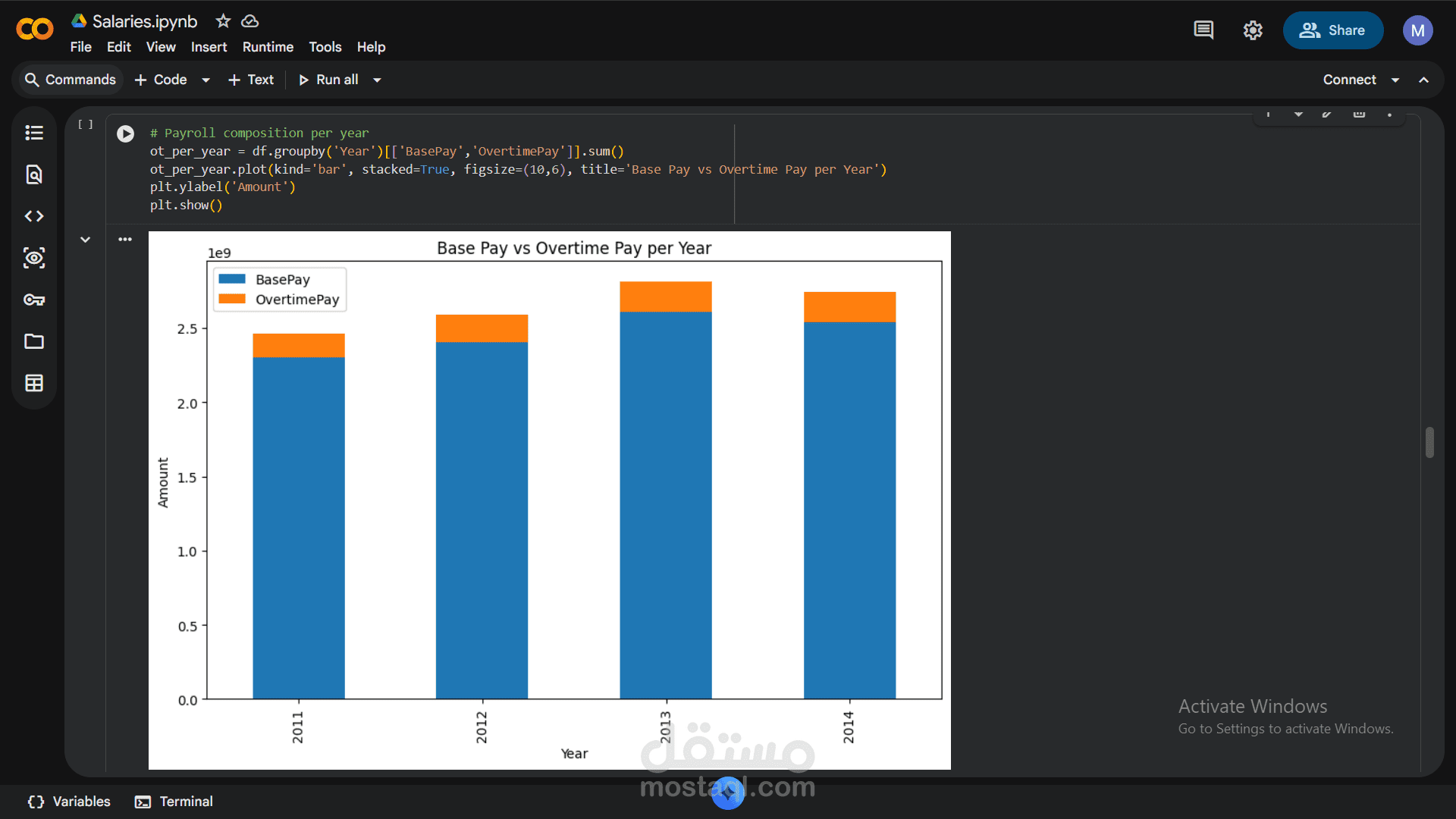The width and height of the screenshot is (1456, 819).
Task: Open the Connect options dropdown arrow
Action: coord(1395,80)
